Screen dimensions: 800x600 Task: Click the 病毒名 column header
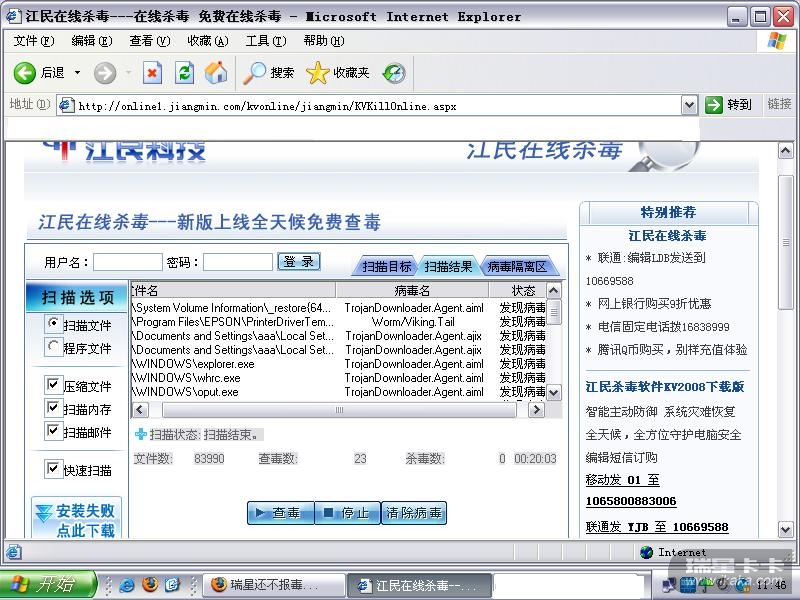click(412, 290)
